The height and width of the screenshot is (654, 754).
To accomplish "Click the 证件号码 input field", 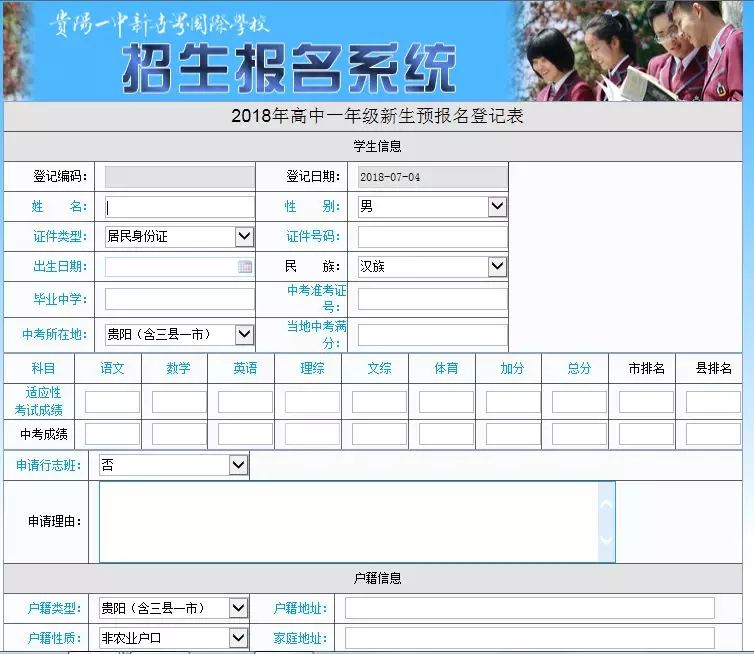I will pos(432,237).
